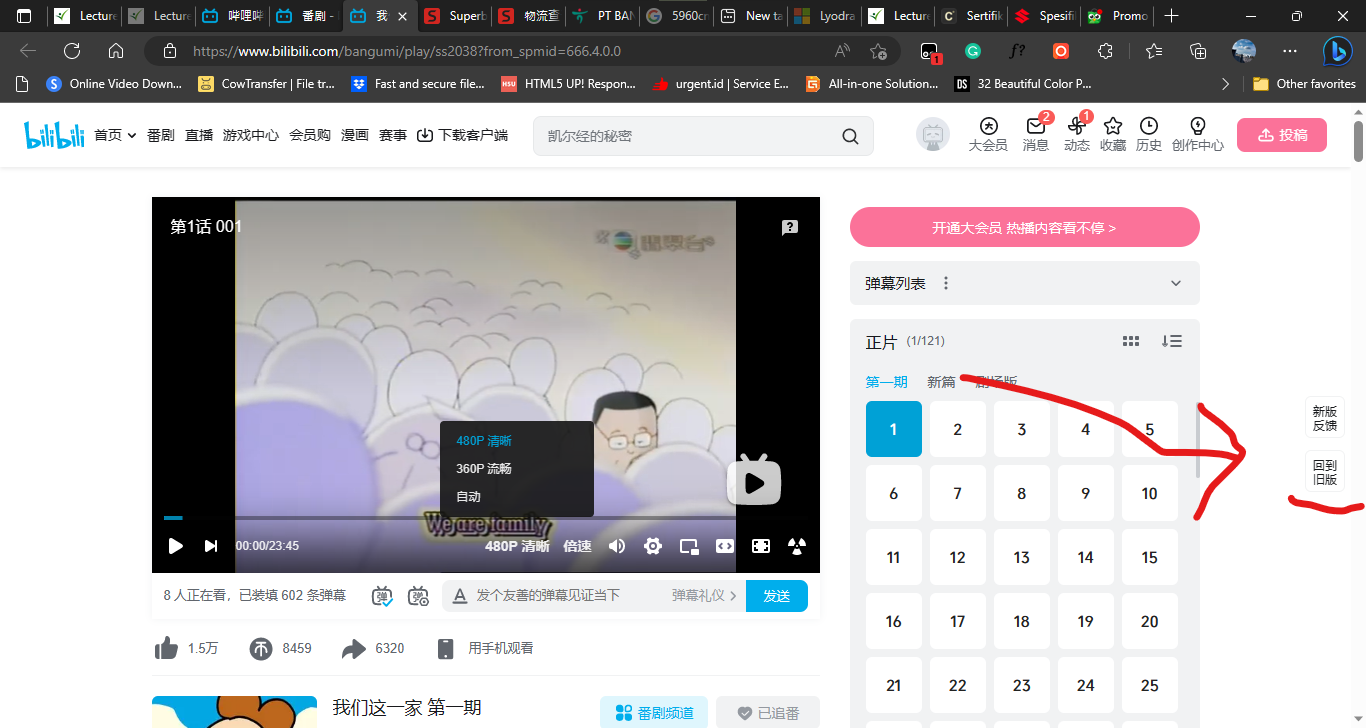The width and height of the screenshot is (1366, 728).
Task: Seek on the video progress bar
Action: pyautogui.click(x=486, y=518)
